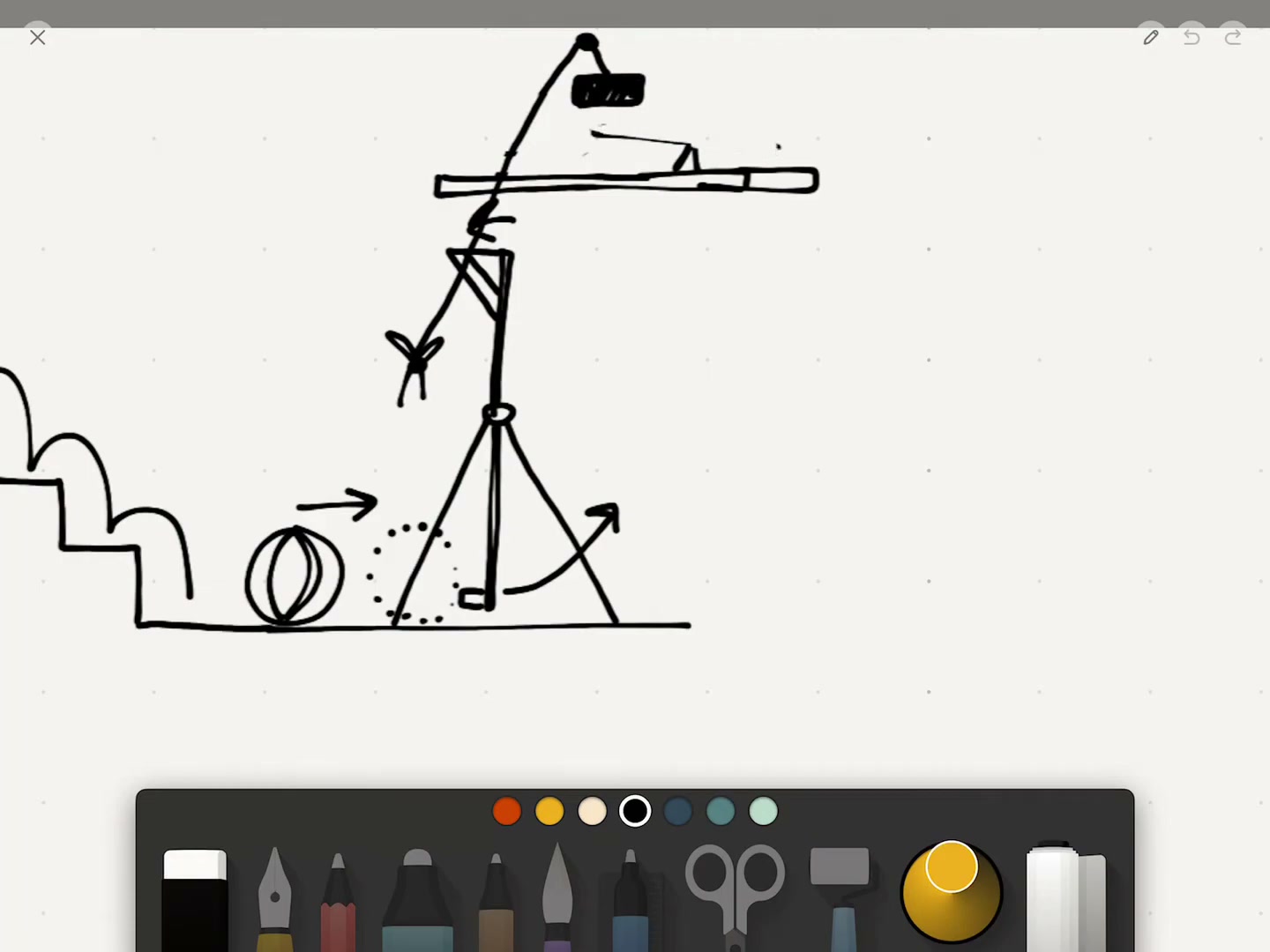Pick the dark navy color swatch
Screen dimensions: 1270x952
coord(677,811)
